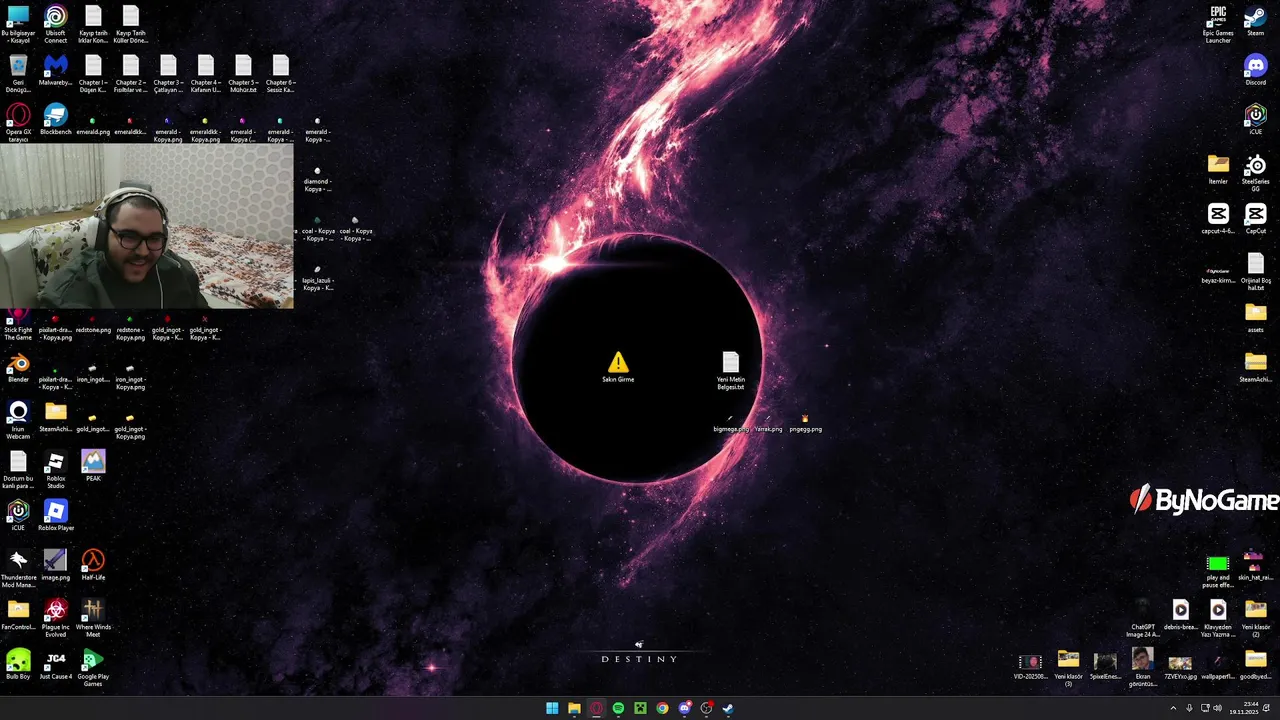Open the Steam shortcut in desktop top-right corner
This screenshot has height=720, width=1280.
(x=1255, y=21)
